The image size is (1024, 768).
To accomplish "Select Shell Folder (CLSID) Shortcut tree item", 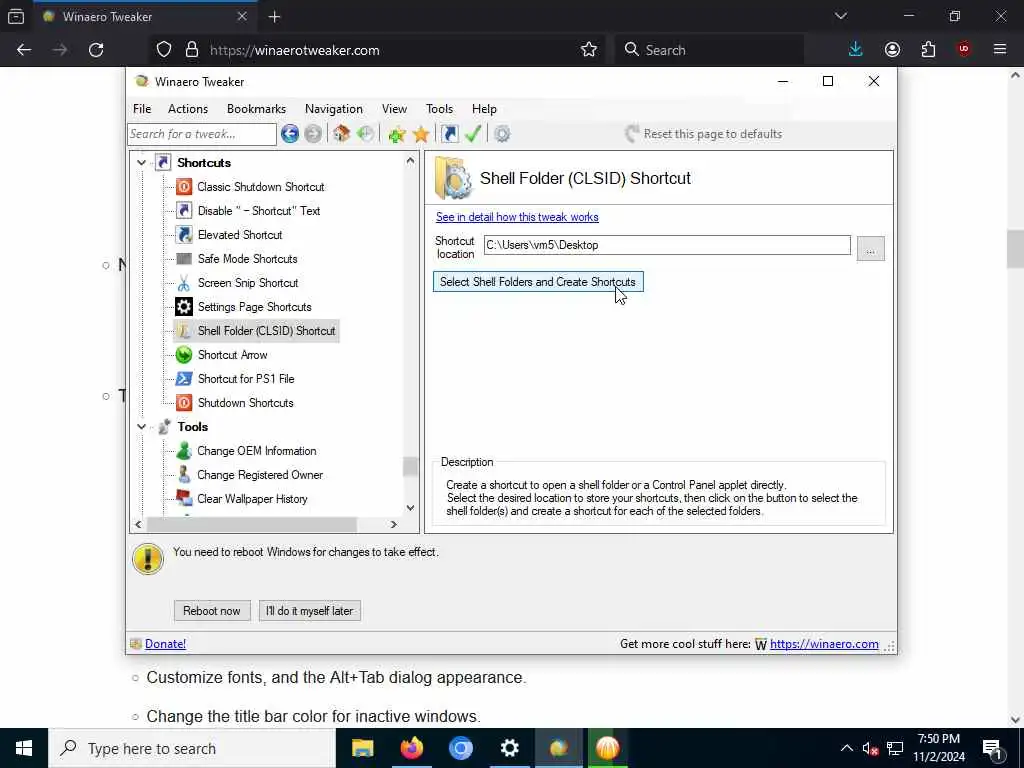I will click(266, 331).
